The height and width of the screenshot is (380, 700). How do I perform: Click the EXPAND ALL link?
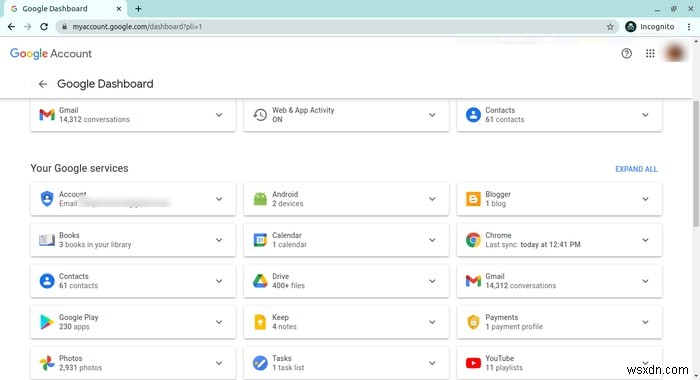[x=636, y=169]
